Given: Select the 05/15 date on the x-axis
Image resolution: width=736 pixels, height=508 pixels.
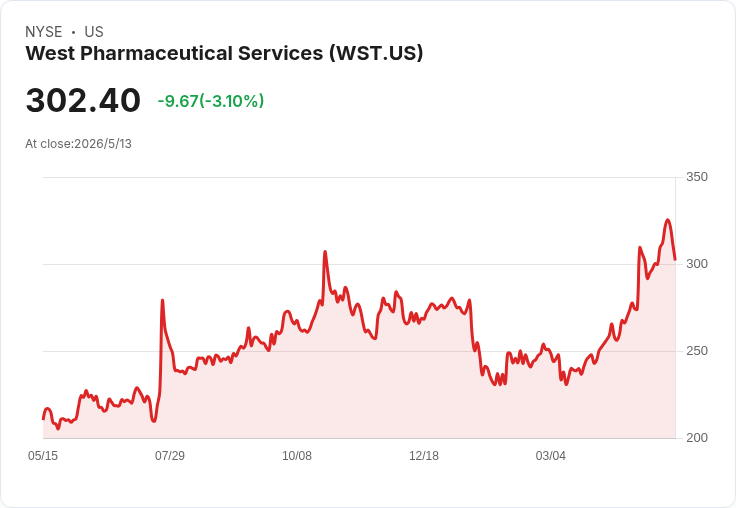Looking at the screenshot, I should (43, 455).
